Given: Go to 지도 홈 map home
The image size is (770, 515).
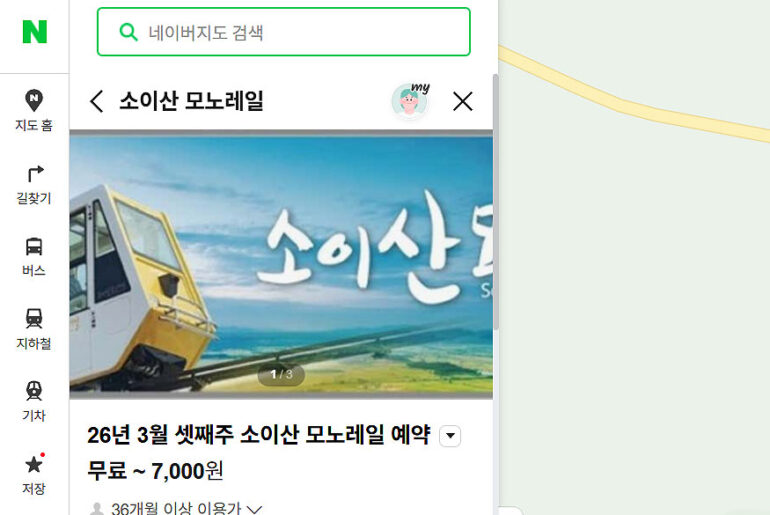Looking at the screenshot, I should point(34,110).
